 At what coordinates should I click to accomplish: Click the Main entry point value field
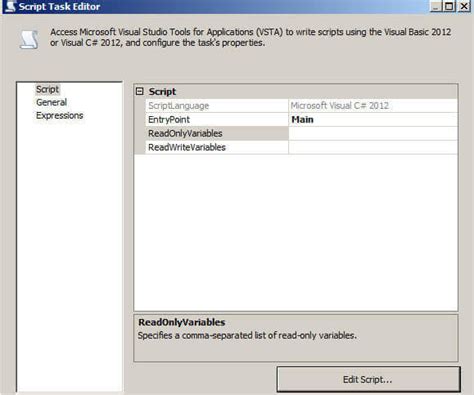(373, 120)
